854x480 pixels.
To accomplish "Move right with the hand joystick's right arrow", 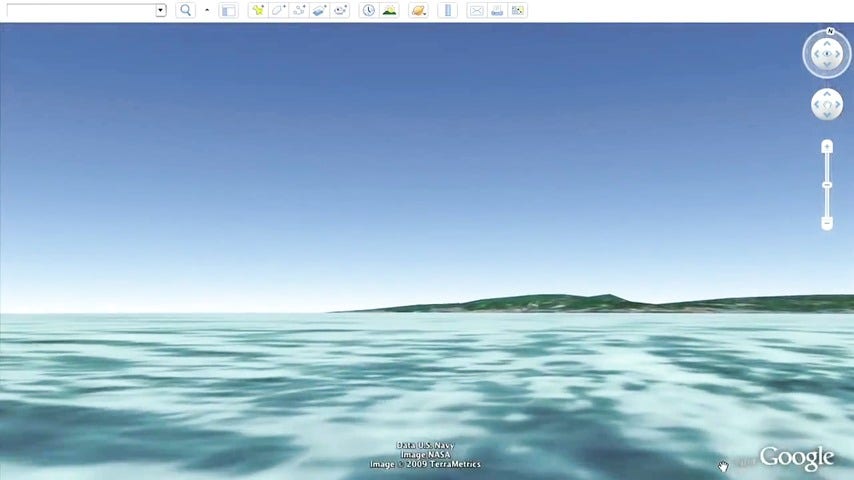I will tap(838, 105).
